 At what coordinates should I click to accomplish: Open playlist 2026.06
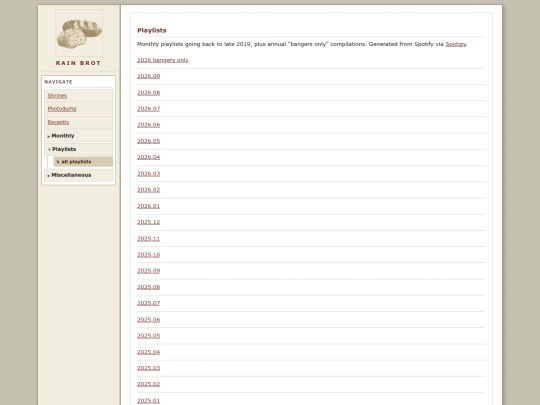148,125
